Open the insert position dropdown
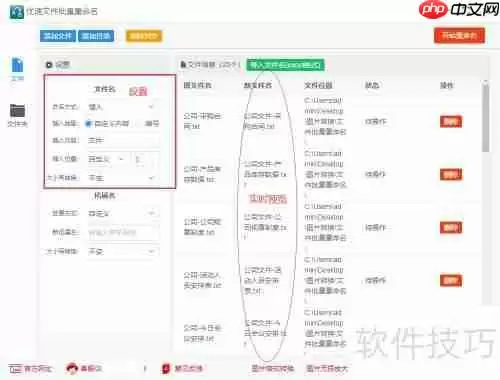This screenshot has height=380, width=500. [108, 159]
